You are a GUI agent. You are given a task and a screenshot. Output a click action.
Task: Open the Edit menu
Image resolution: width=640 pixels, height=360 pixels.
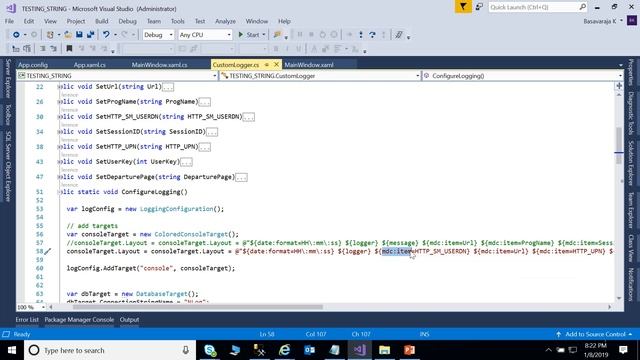pos(29,21)
